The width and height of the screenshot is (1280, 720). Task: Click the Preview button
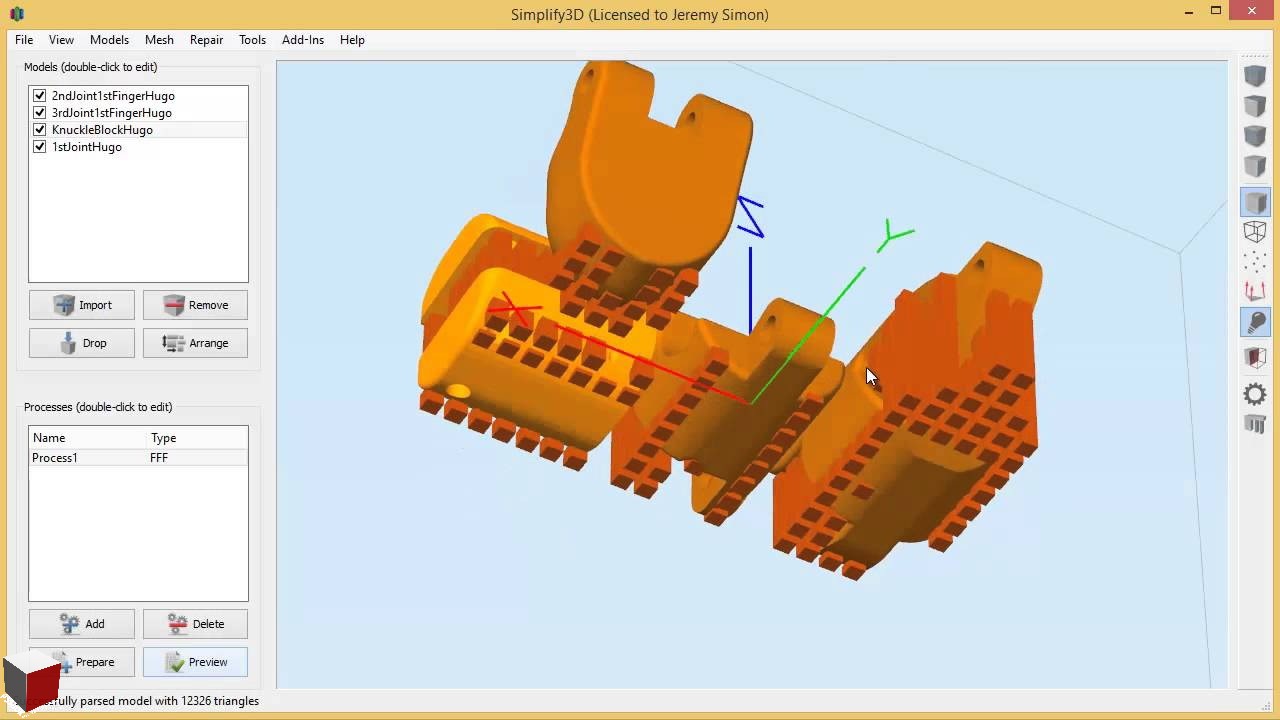(x=195, y=662)
